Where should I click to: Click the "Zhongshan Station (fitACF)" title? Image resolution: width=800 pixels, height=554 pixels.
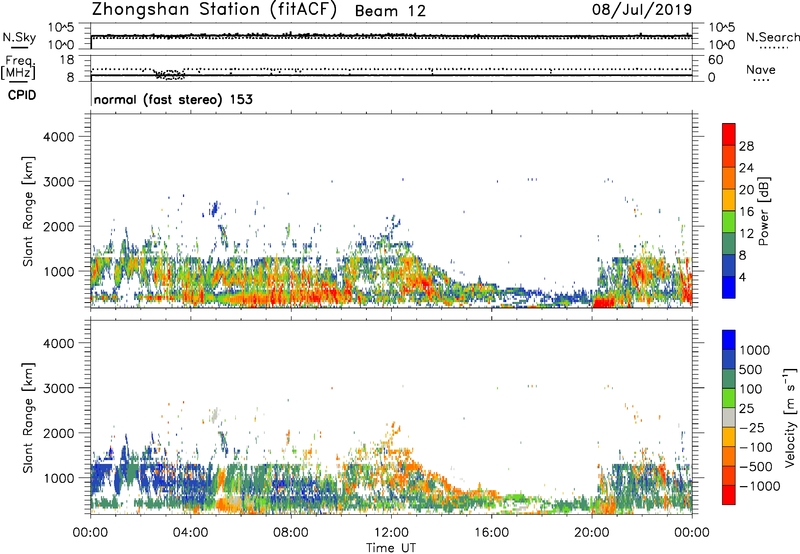click(214, 10)
